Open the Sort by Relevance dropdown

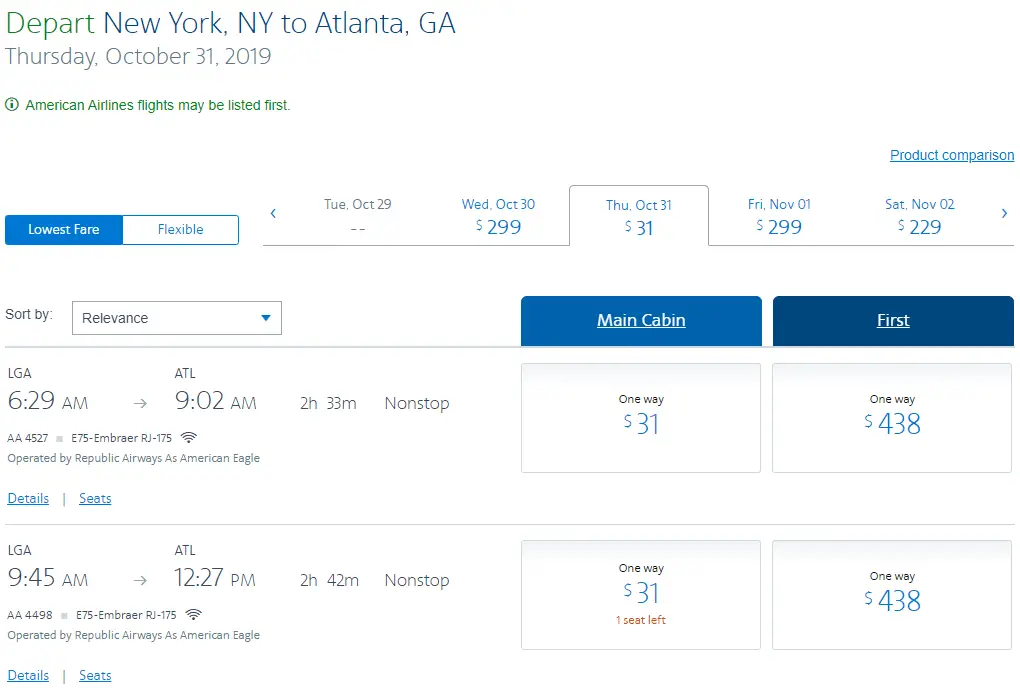(x=177, y=318)
